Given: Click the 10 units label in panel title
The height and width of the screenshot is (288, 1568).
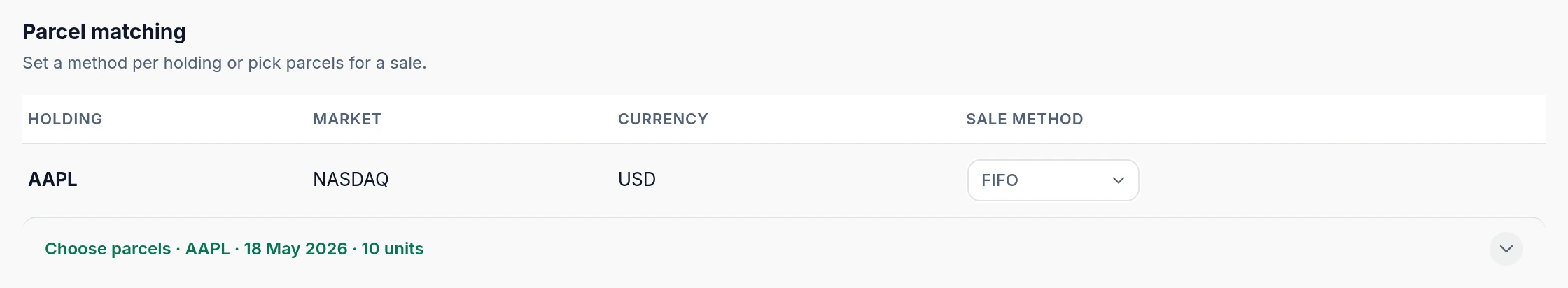Looking at the screenshot, I should point(392,249).
